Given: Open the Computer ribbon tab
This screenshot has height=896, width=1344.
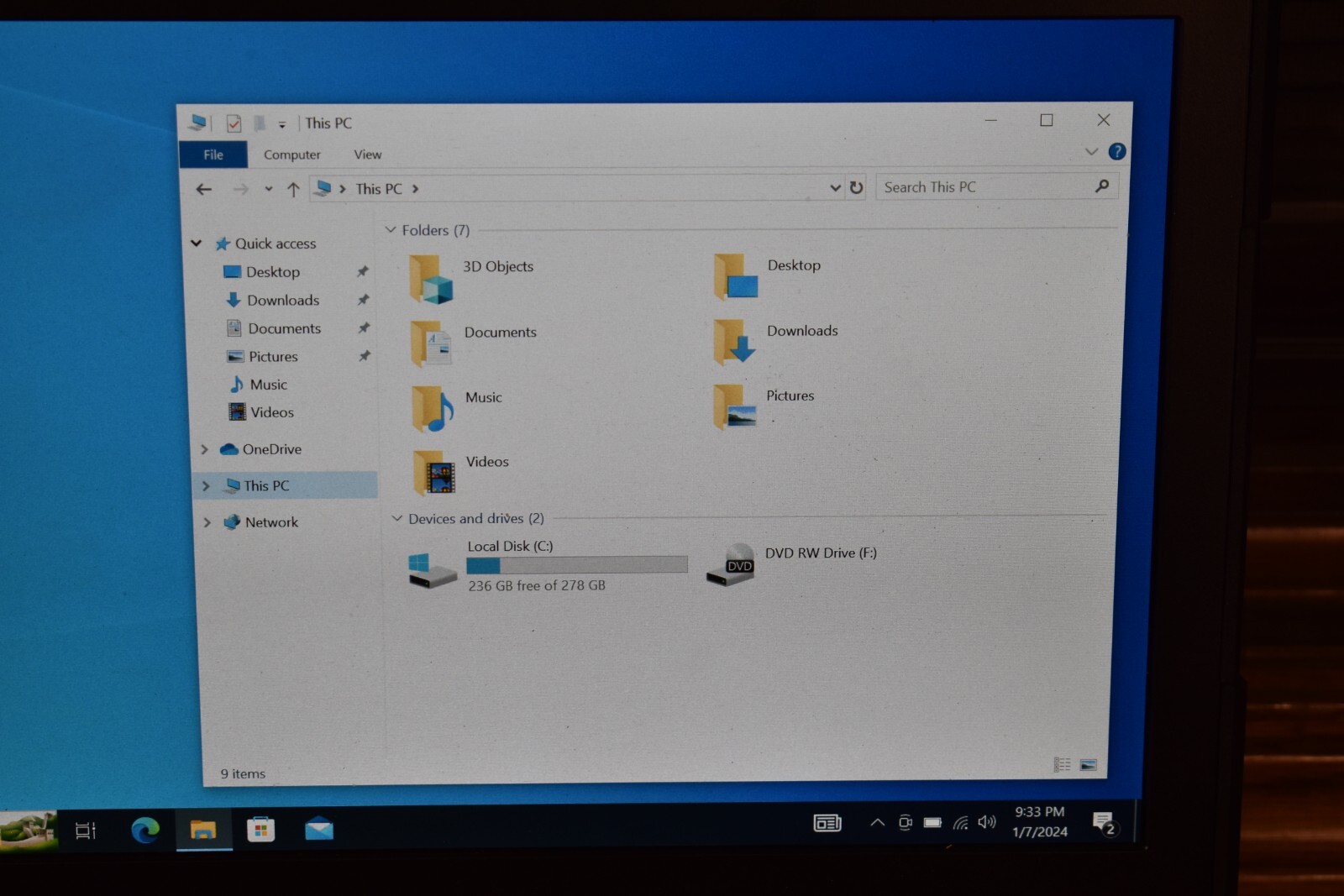Looking at the screenshot, I should coord(292,155).
